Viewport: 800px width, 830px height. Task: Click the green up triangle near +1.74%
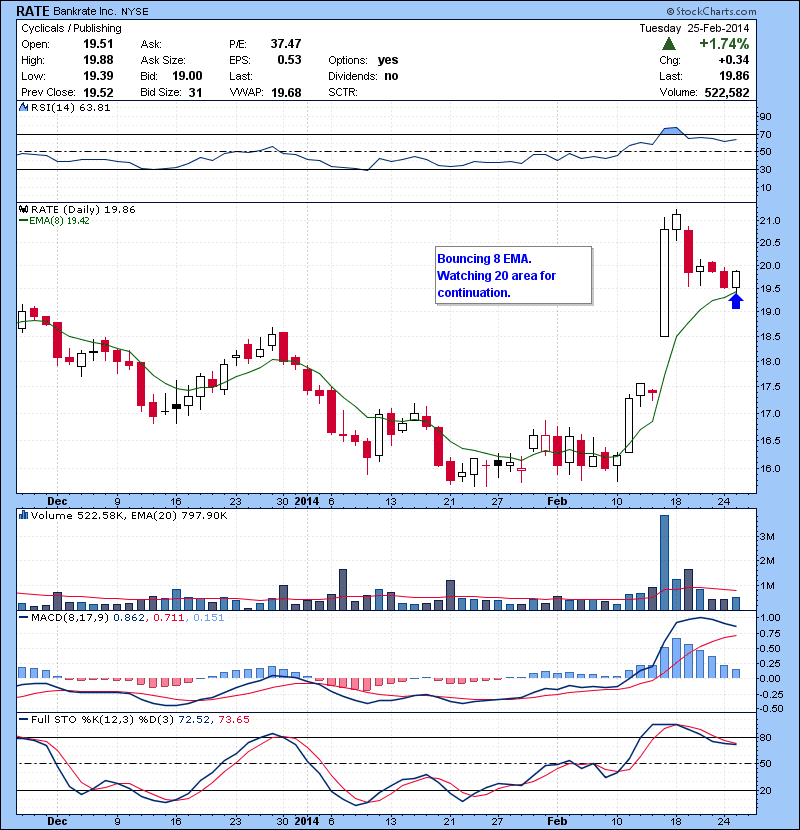tap(669, 43)
